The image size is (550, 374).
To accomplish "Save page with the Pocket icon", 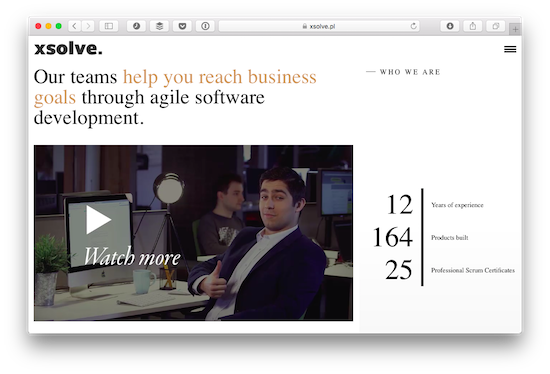I will point(182,26).
